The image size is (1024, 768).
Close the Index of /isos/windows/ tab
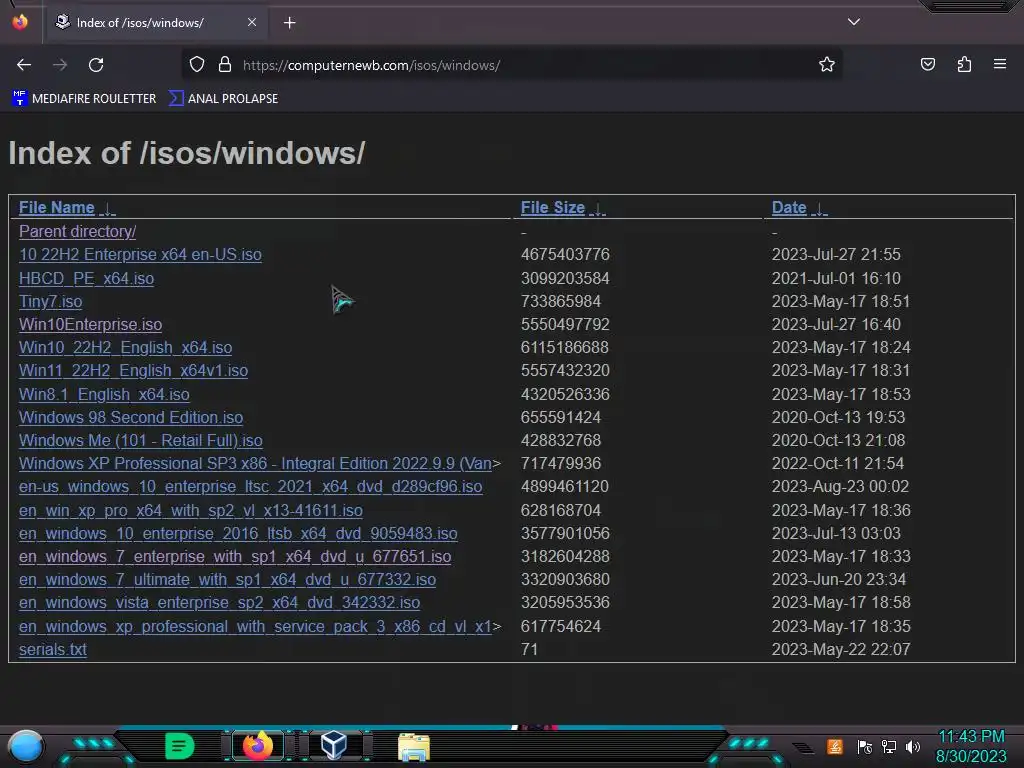point(252,22)
